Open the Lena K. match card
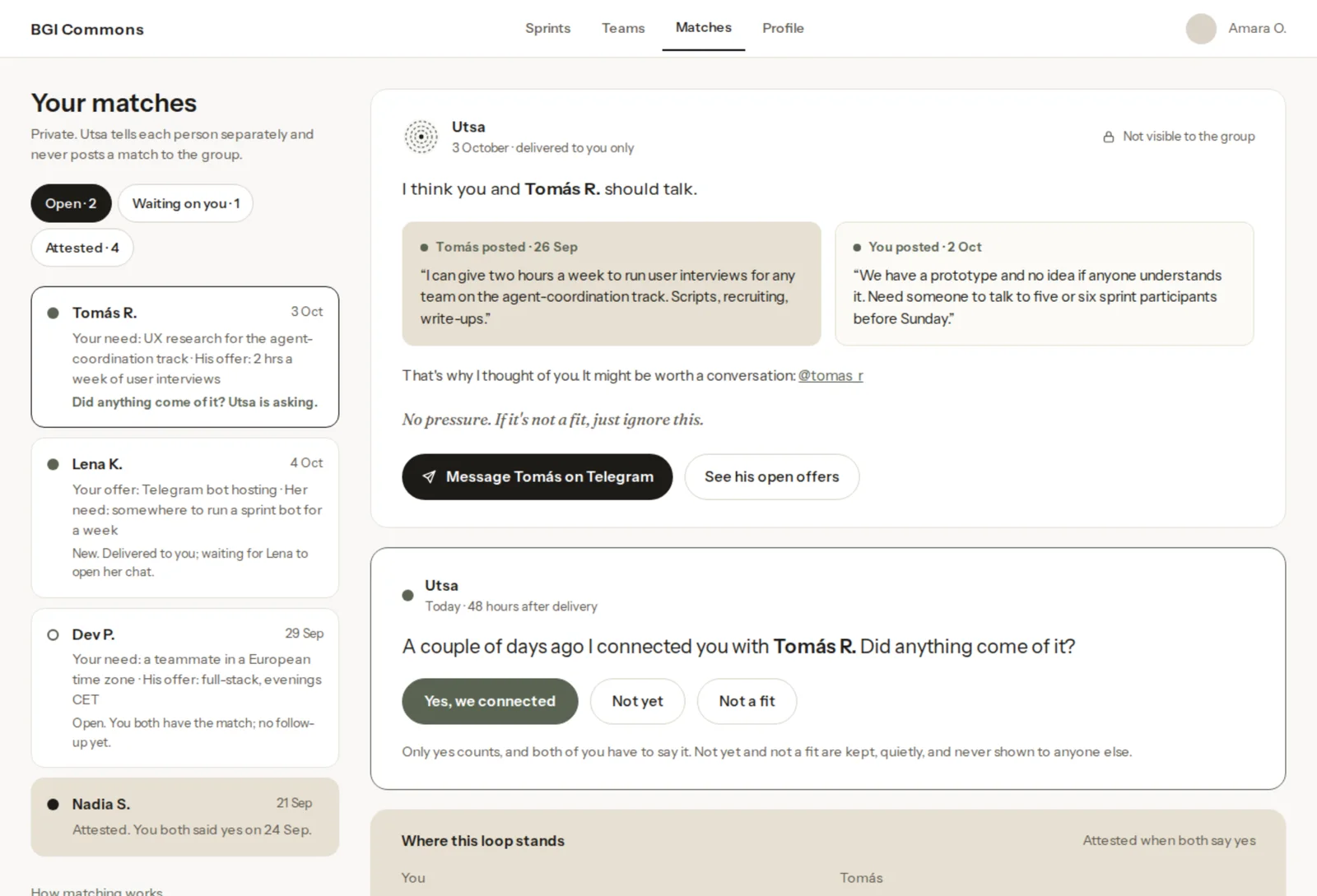 pos(185,518)
